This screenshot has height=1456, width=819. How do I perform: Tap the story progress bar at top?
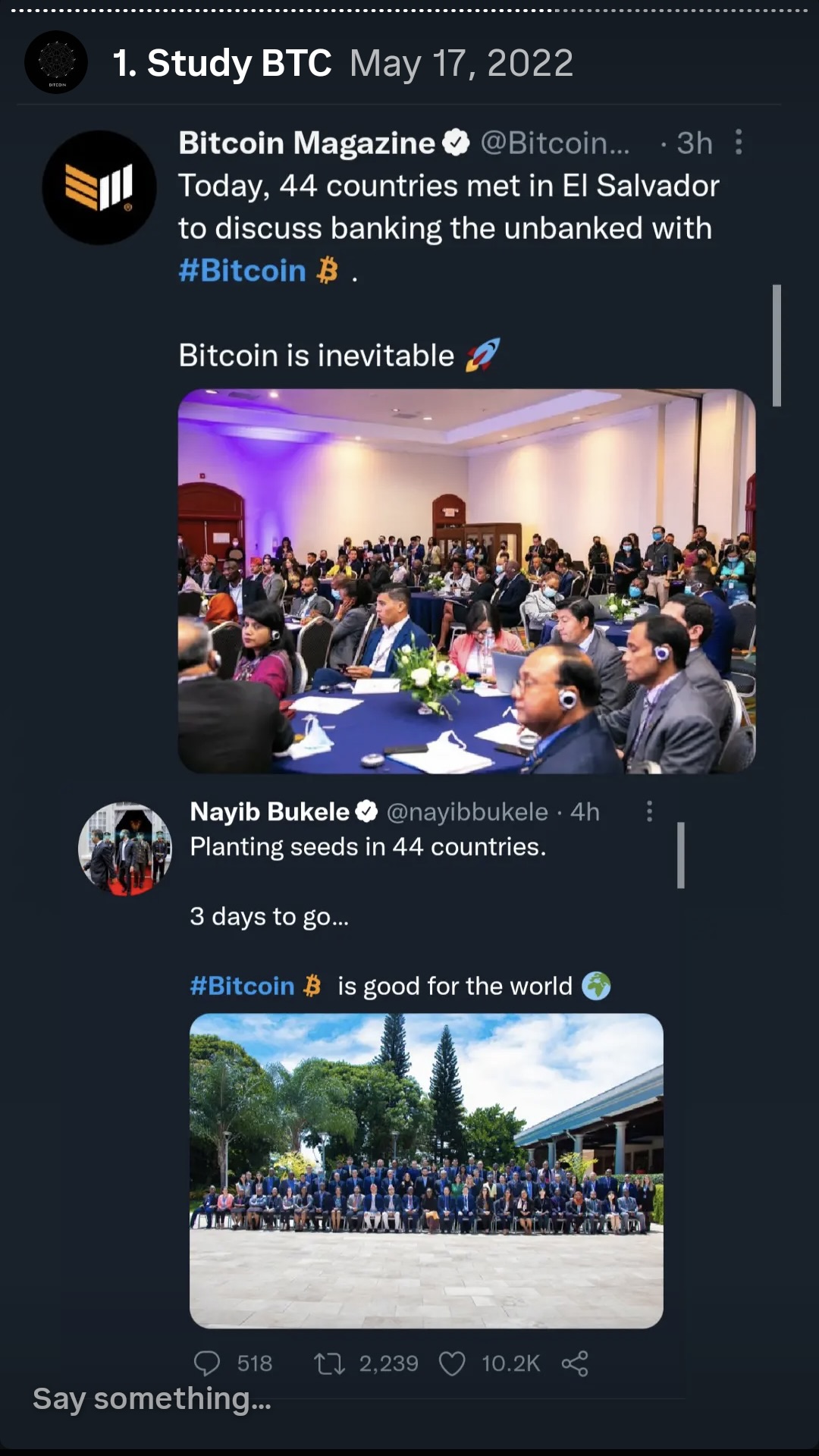pyautogui.click(x=409, y=11)
